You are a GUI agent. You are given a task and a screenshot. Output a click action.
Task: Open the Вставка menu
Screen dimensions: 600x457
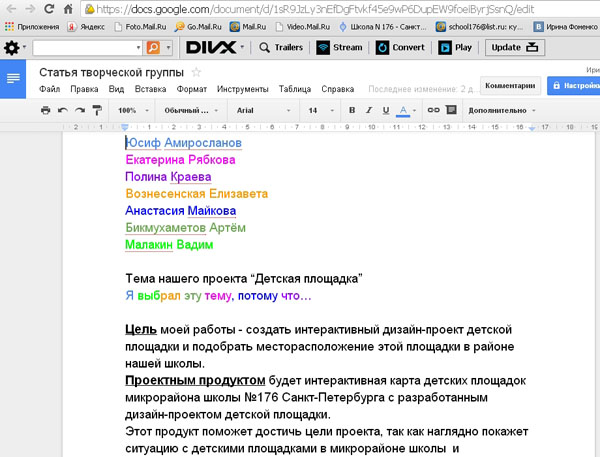149,89
